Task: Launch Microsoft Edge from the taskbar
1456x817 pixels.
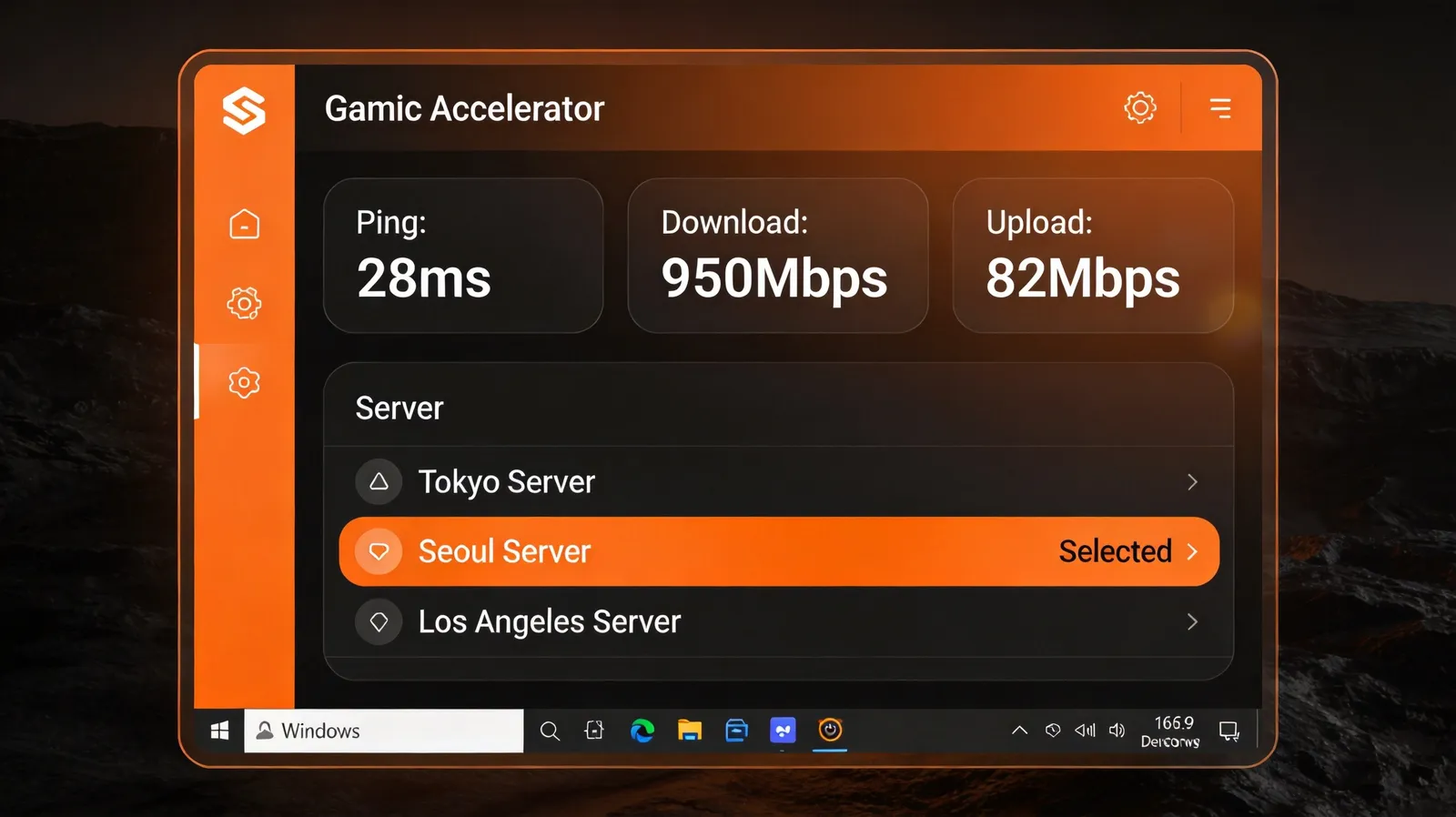Action: [642, 731]
